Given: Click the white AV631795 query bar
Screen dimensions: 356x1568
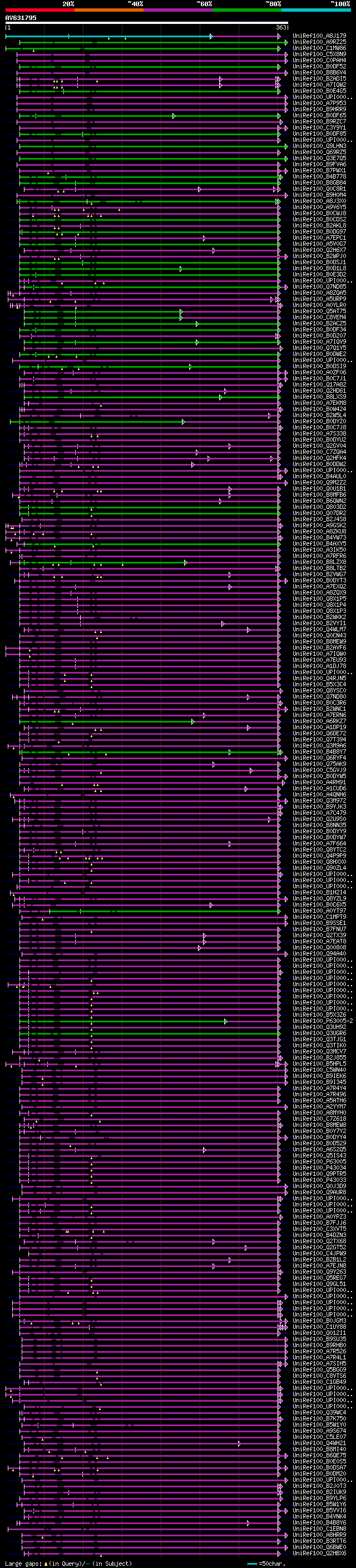Looking at the screenshot, I should (x=147, y=22).
